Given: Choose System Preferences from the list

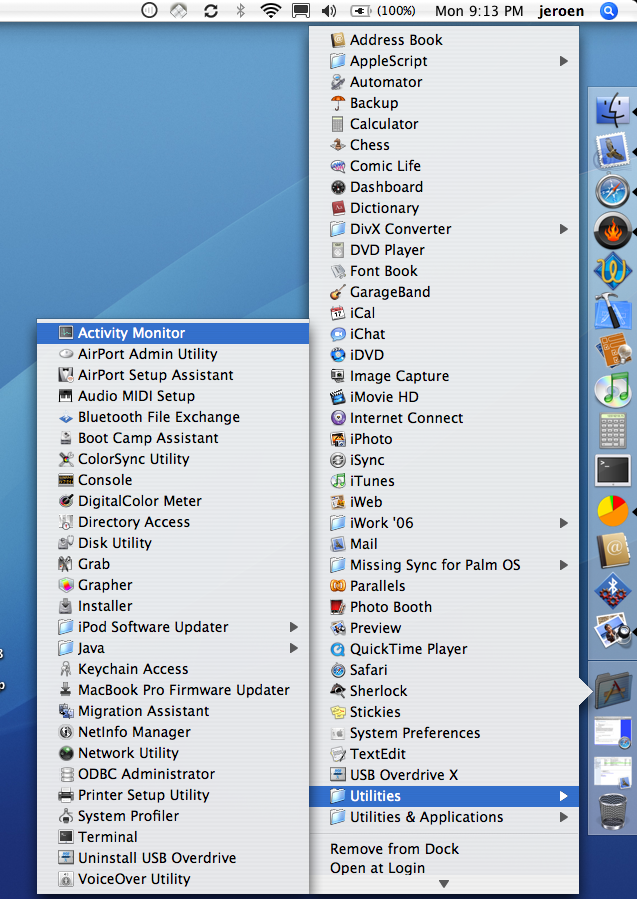Looking at the screenshot, I should (x=444, y=733).
